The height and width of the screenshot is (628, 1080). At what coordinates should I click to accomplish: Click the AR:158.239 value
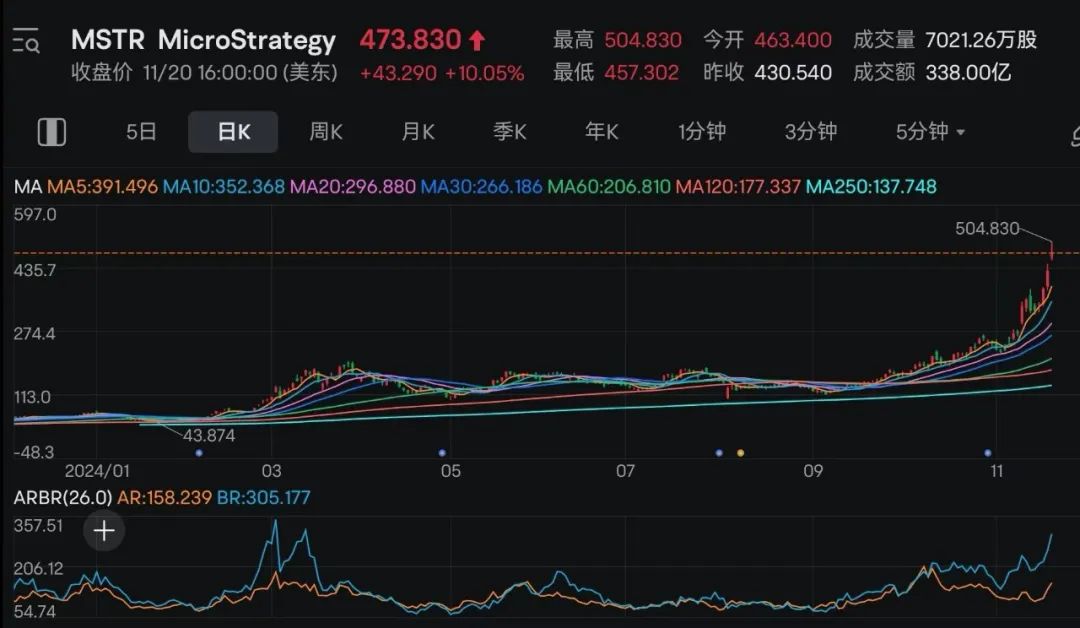click(164, 497)
